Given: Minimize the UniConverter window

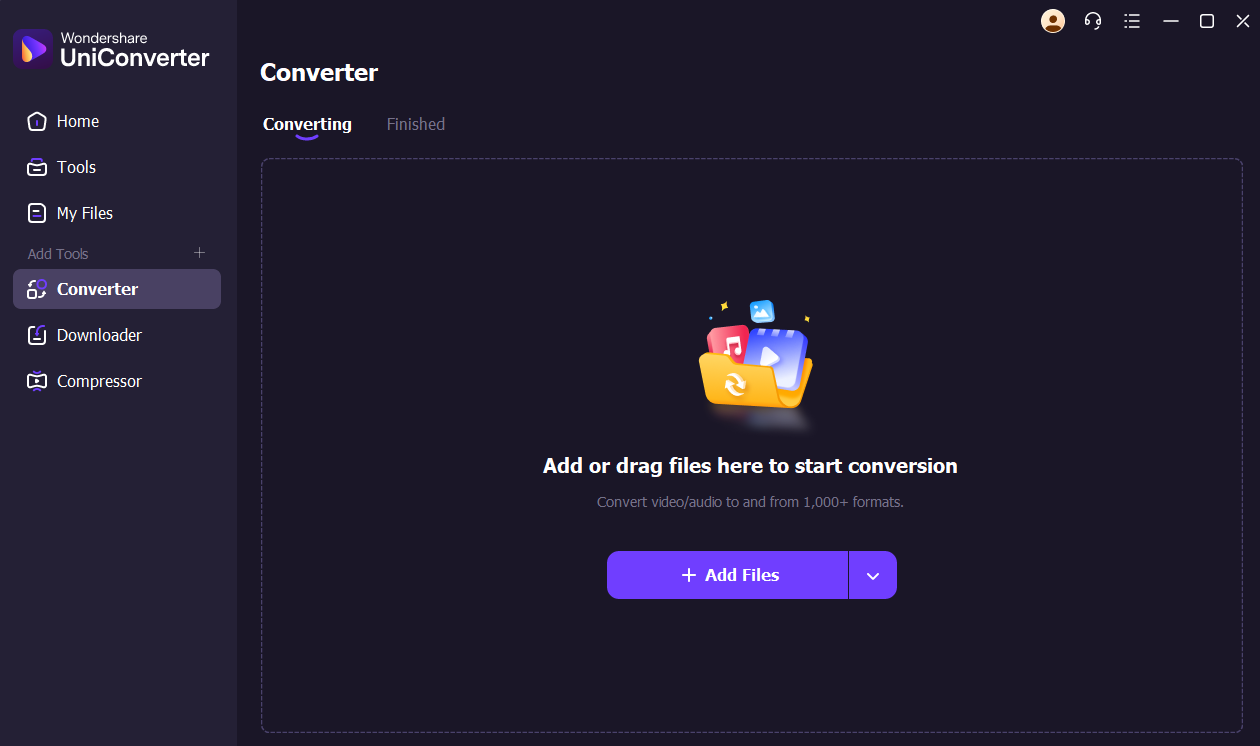Looking at the screenshot, I should click(1171, 21).
